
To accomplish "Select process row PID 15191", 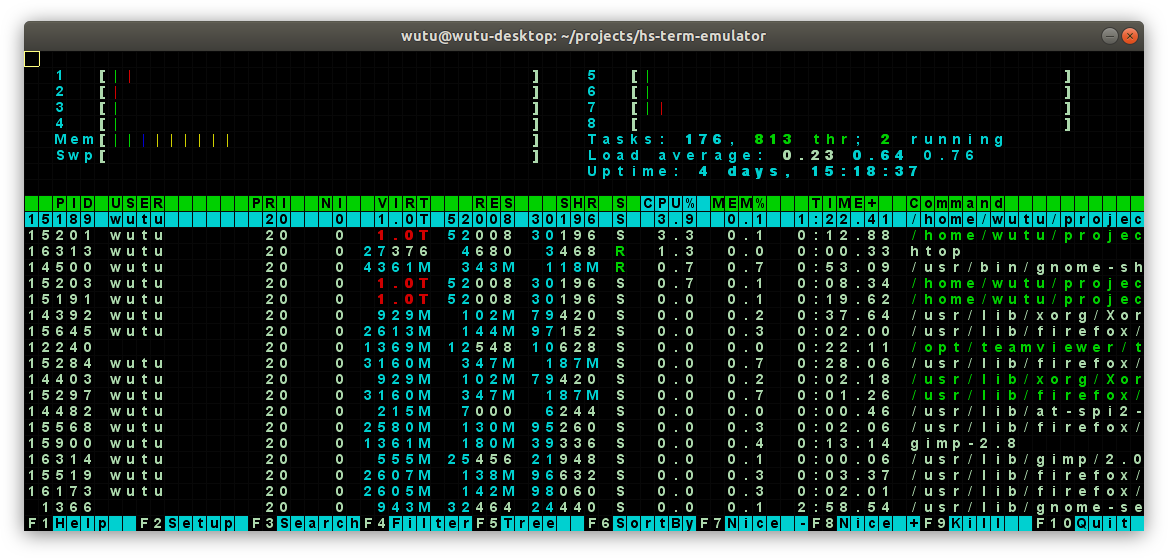I will tap(585, 299).
